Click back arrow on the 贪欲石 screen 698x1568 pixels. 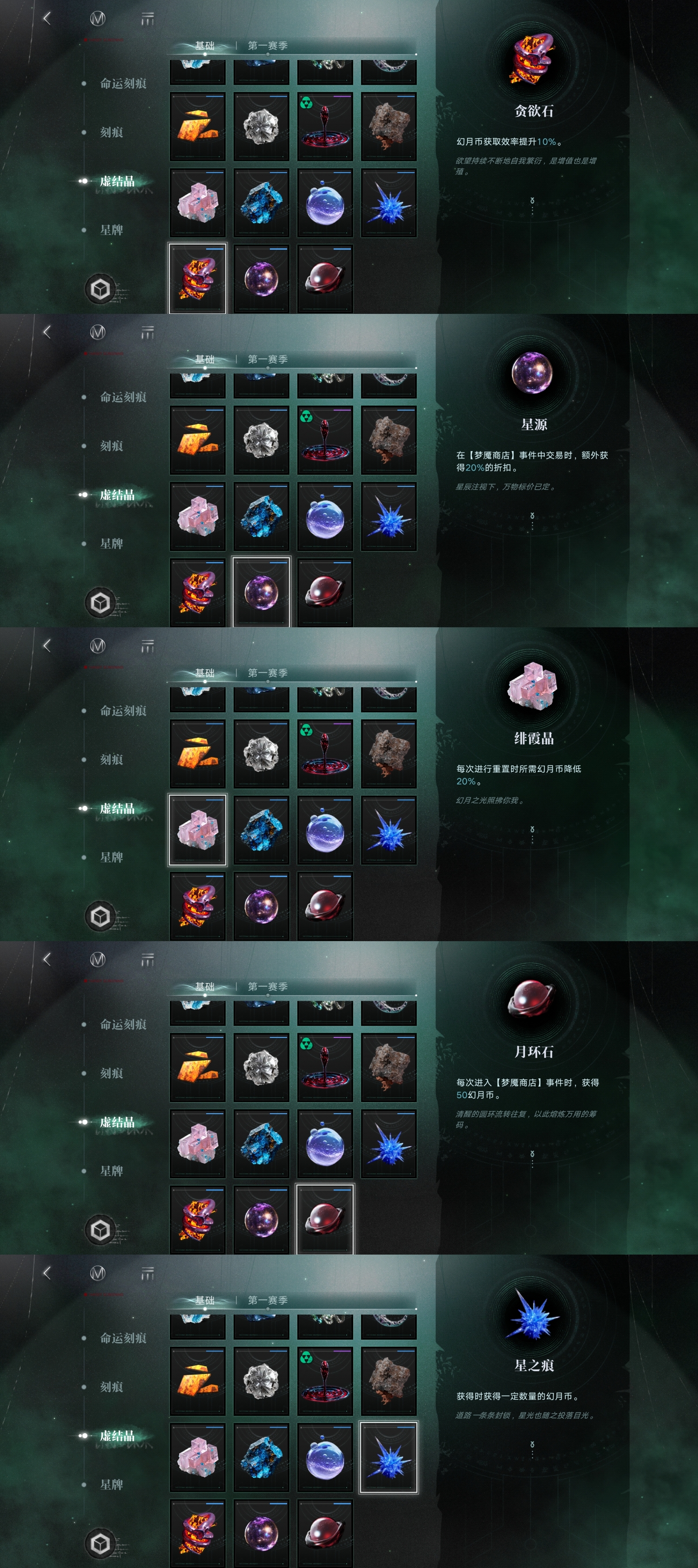47,18
